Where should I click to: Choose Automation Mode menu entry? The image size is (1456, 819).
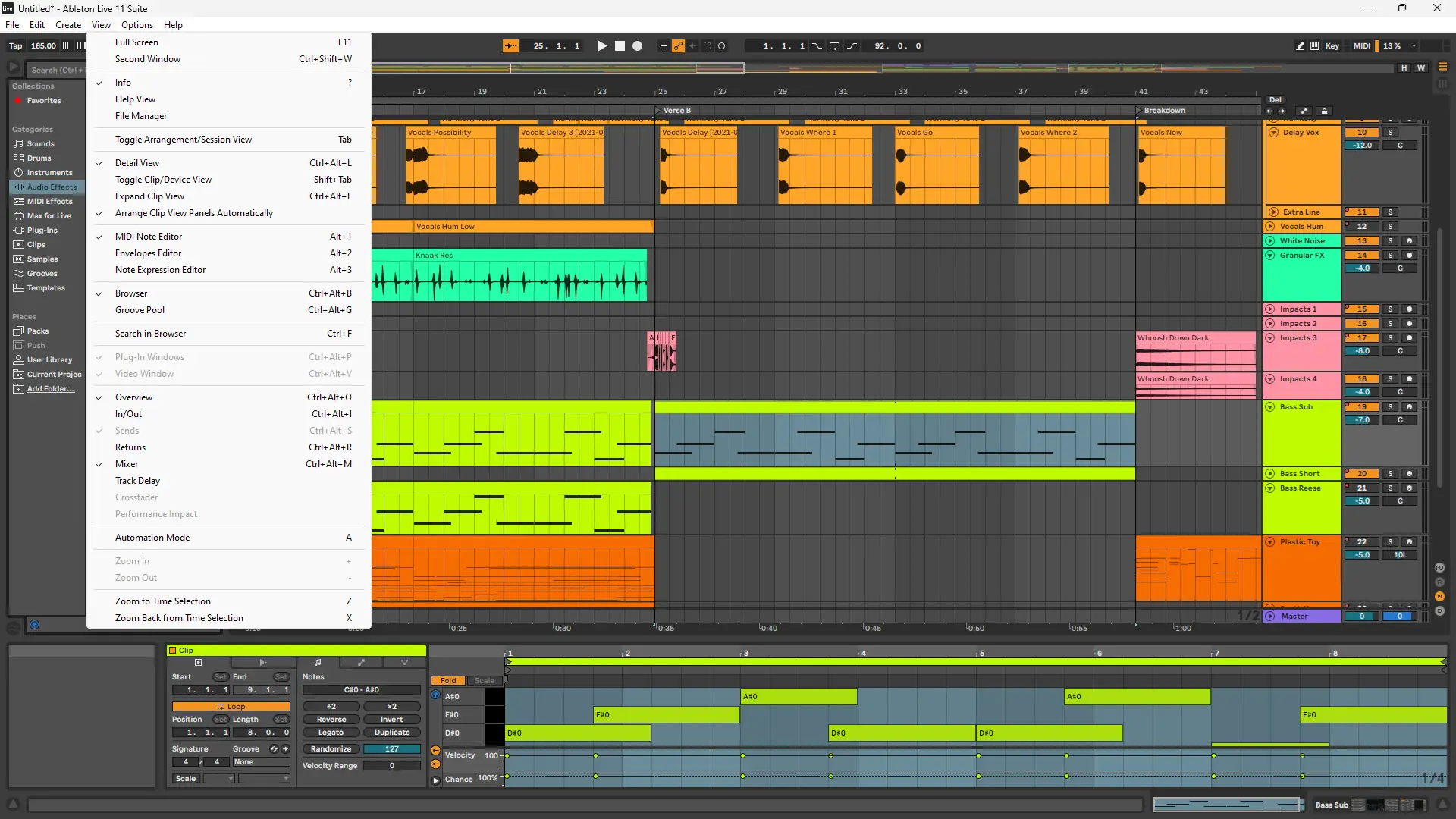point(152,538)
